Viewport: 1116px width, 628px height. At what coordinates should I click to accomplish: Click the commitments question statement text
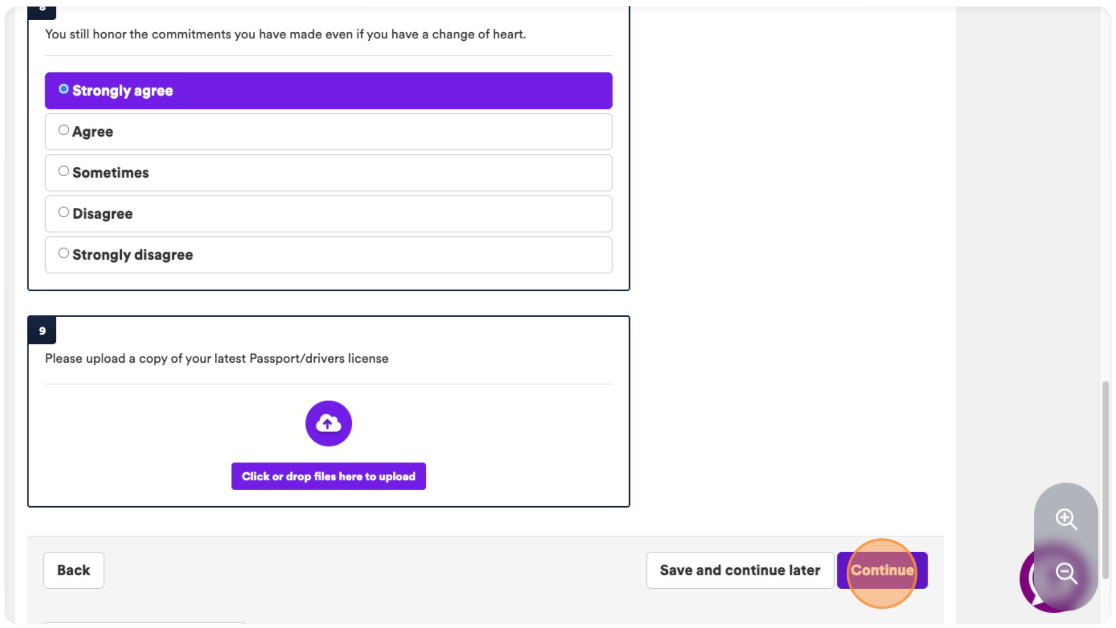(285, 34)
